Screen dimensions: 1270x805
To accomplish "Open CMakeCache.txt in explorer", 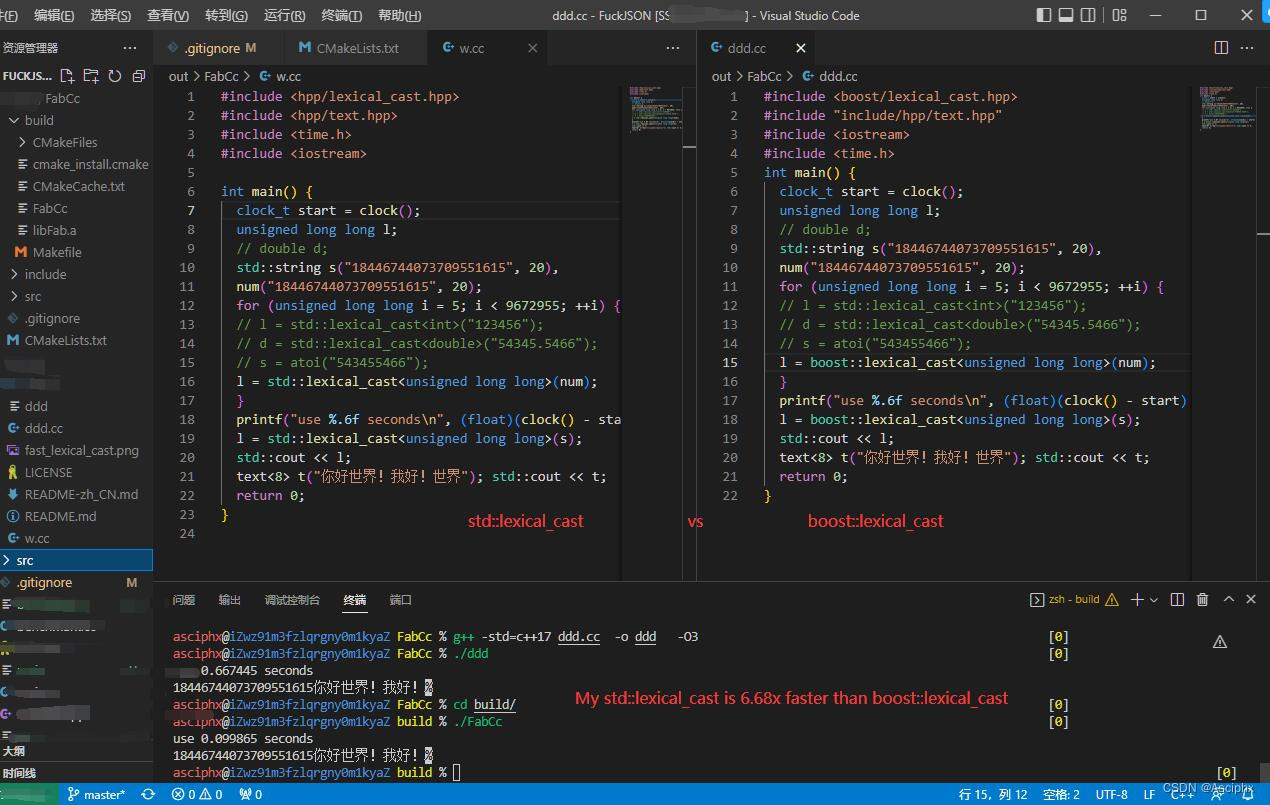I will [x=77, y=186].
